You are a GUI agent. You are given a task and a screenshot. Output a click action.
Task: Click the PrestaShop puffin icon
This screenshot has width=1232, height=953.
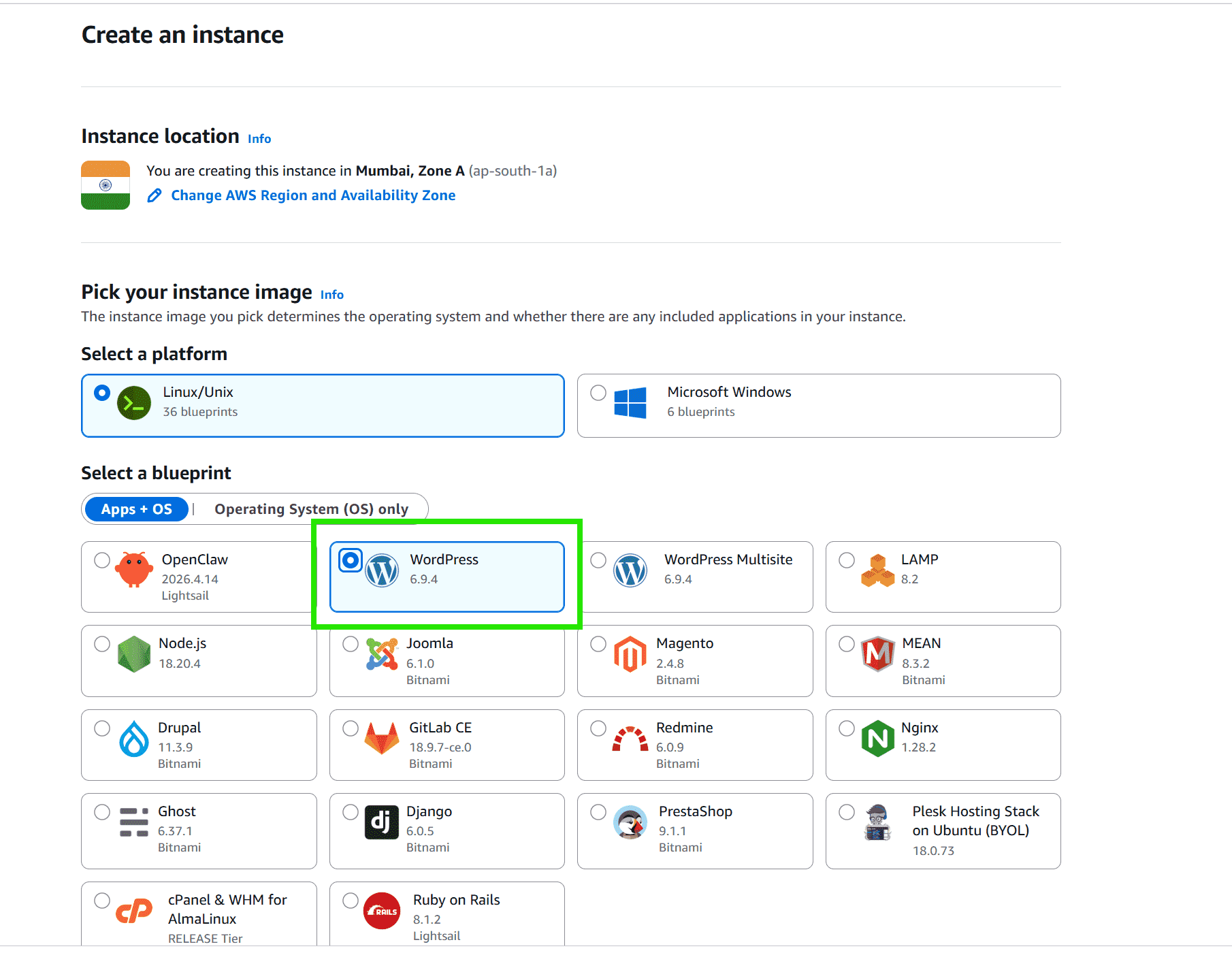[630, 822]
